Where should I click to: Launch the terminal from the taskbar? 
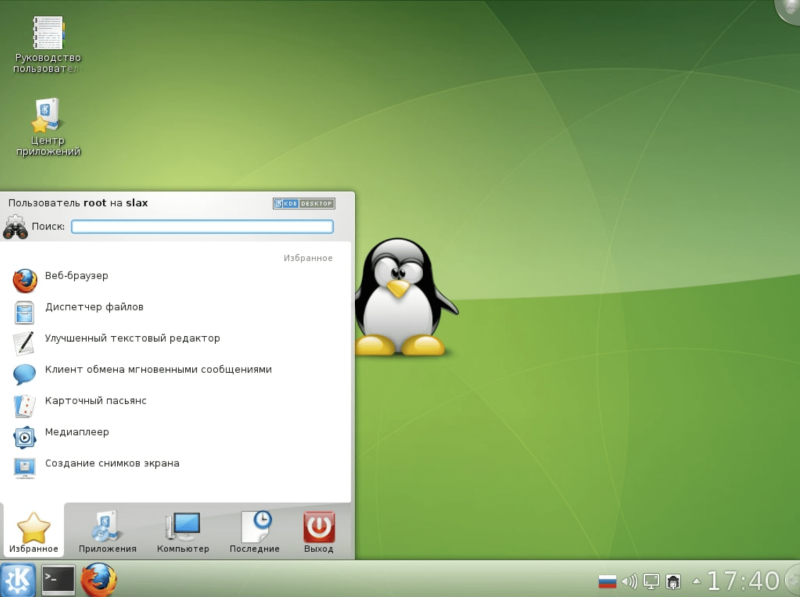58,580
